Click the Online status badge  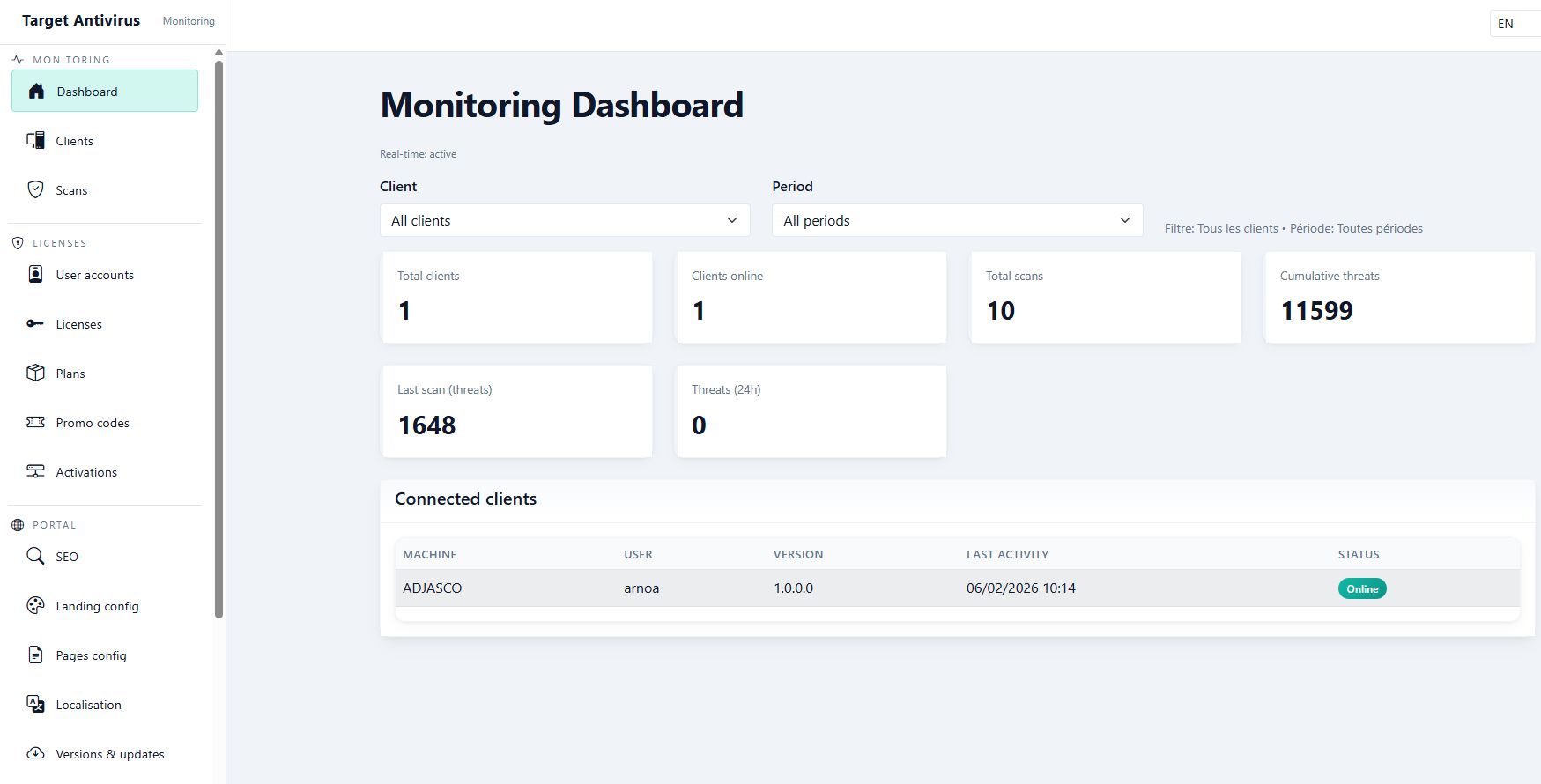[x=1361, y=588]
